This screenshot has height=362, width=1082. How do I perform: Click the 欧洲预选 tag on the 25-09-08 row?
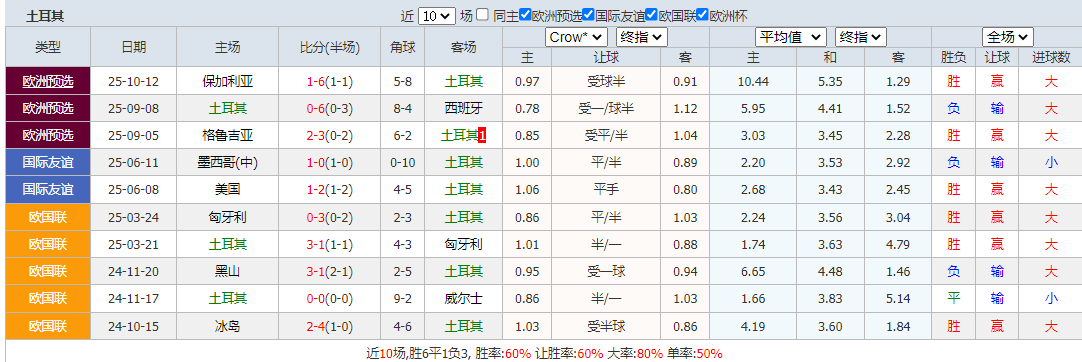(48, 108)
